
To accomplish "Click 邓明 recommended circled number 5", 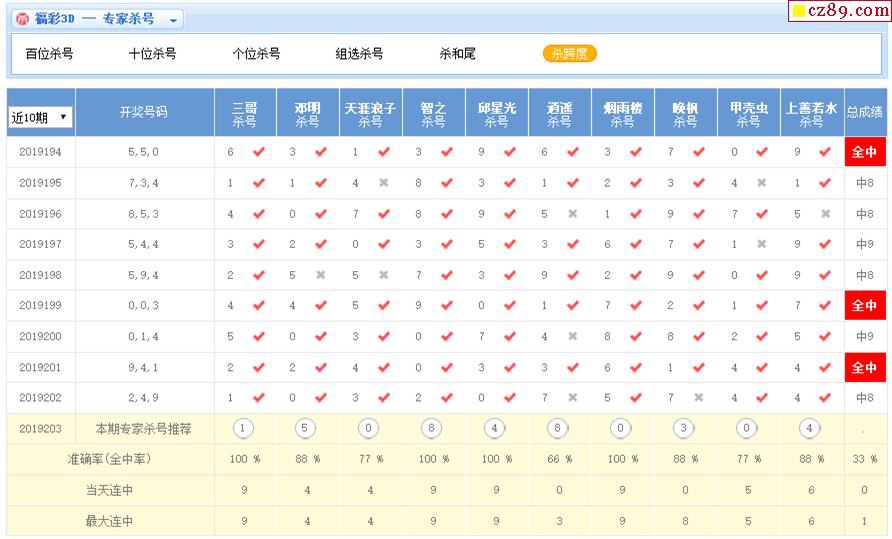I will tap(306, 428).
